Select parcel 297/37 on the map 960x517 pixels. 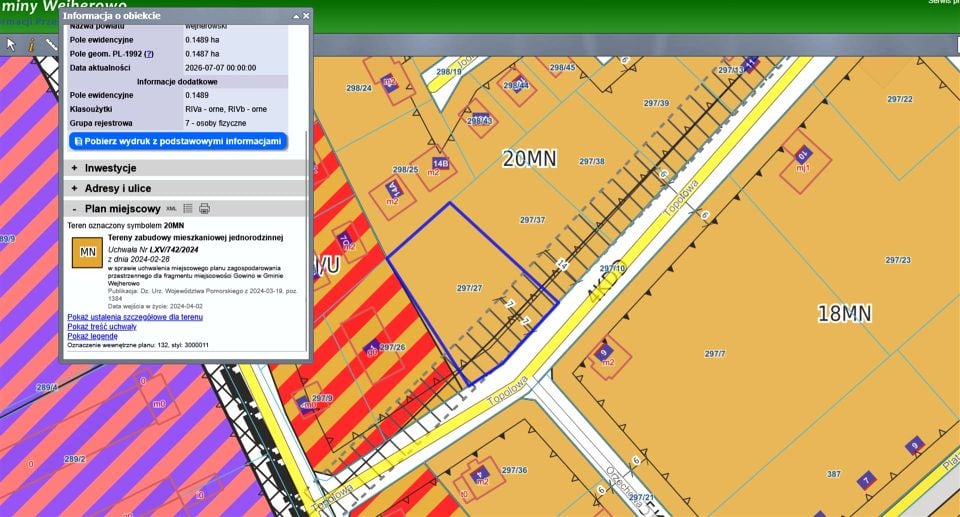(532, 220)
